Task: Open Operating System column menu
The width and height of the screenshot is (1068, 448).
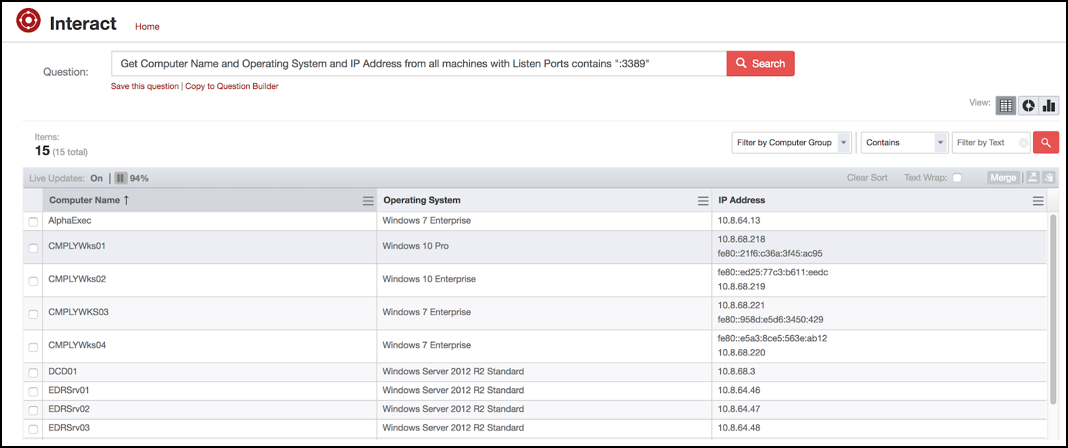Action: pyautogui.click(x=703, y=201)
